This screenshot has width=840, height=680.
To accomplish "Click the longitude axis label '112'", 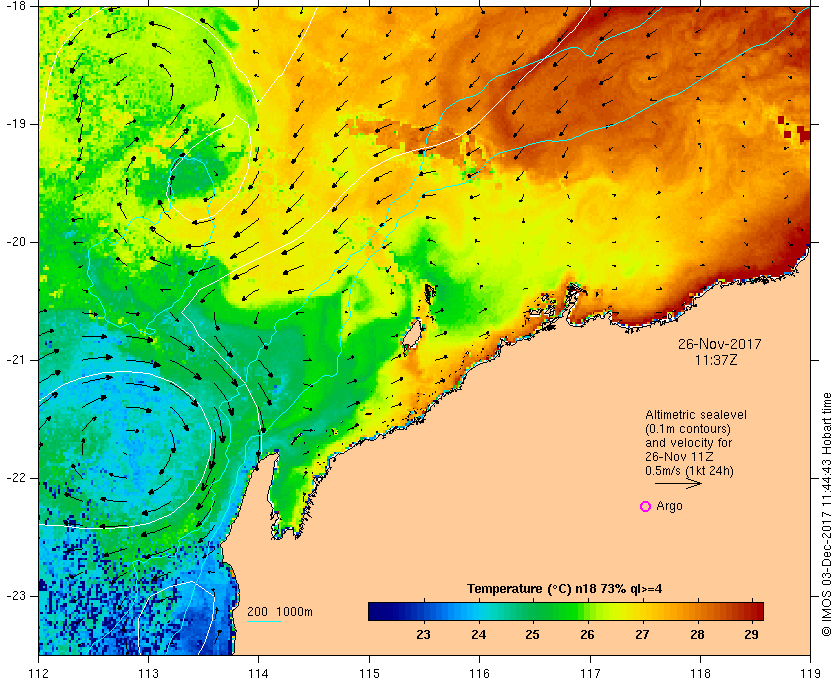I will pos(39,673).
